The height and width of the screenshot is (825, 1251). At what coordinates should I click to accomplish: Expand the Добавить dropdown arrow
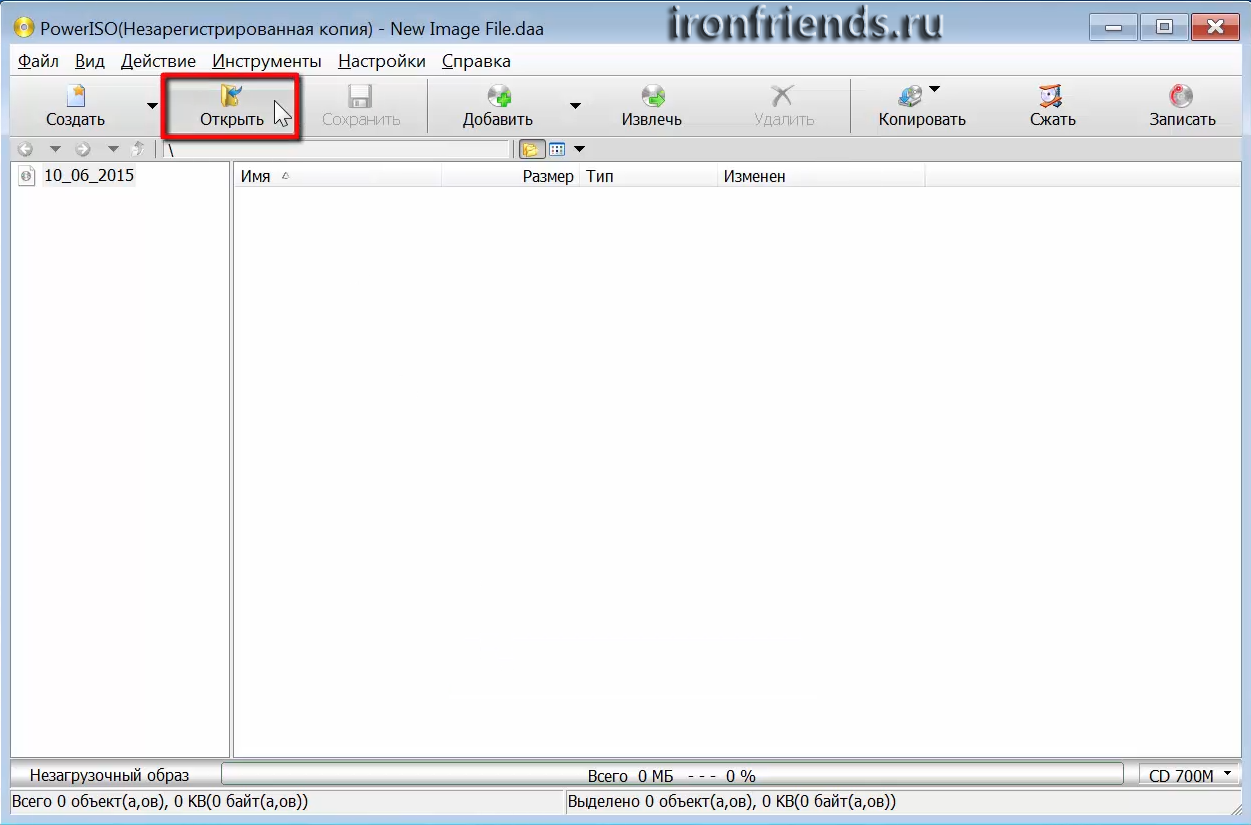tap(575, 105)
